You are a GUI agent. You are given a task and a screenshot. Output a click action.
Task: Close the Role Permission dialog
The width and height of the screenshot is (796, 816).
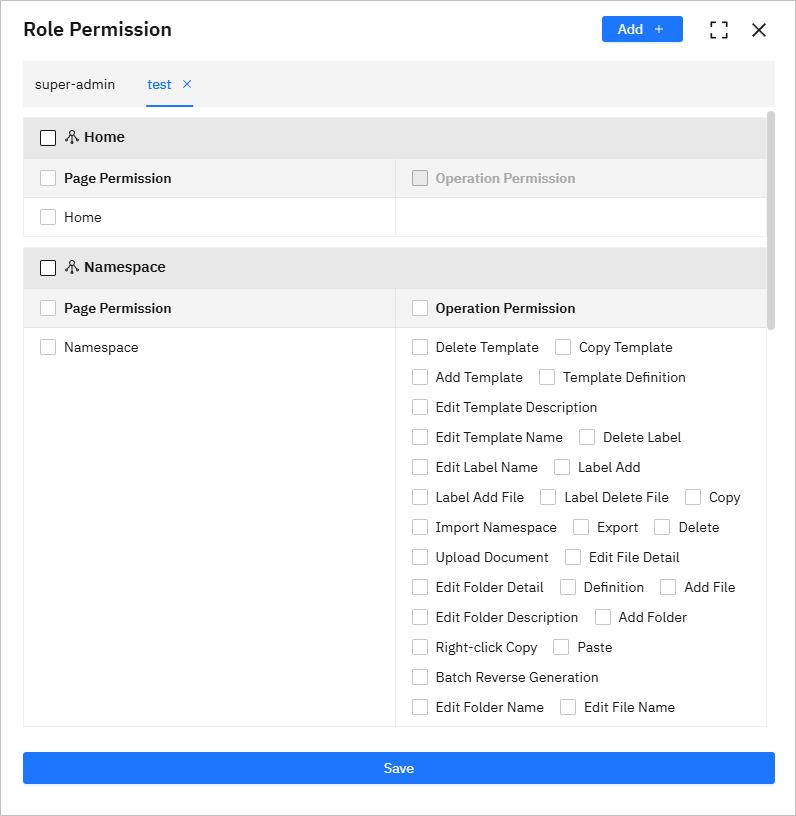point(759,30)
